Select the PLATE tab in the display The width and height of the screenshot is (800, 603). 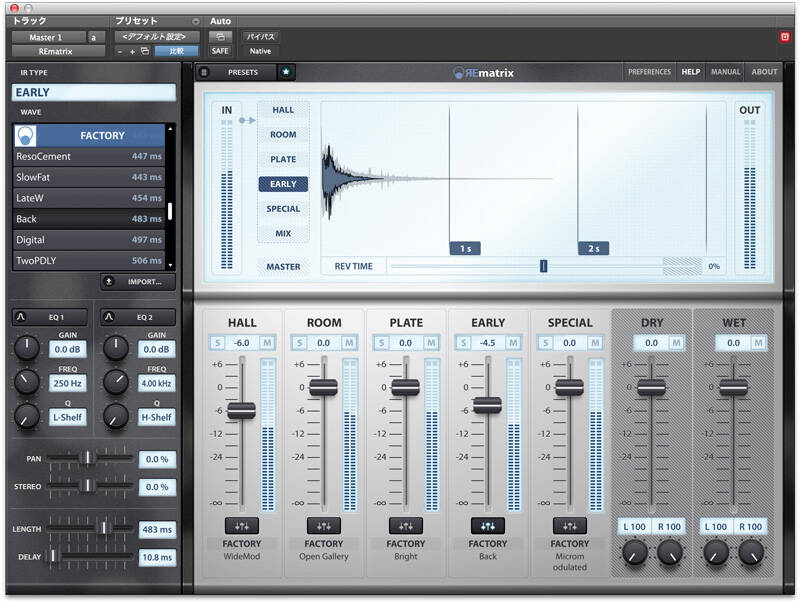[283, 159]
